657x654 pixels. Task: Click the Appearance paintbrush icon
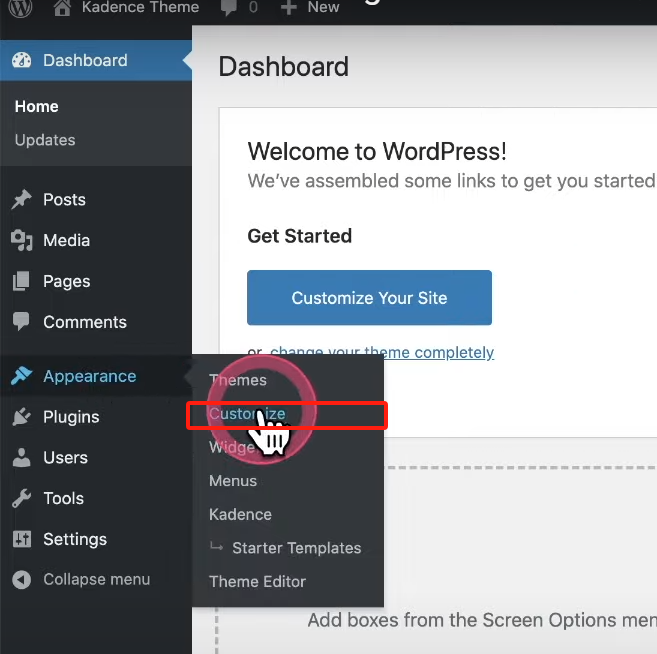coord(22,375)
